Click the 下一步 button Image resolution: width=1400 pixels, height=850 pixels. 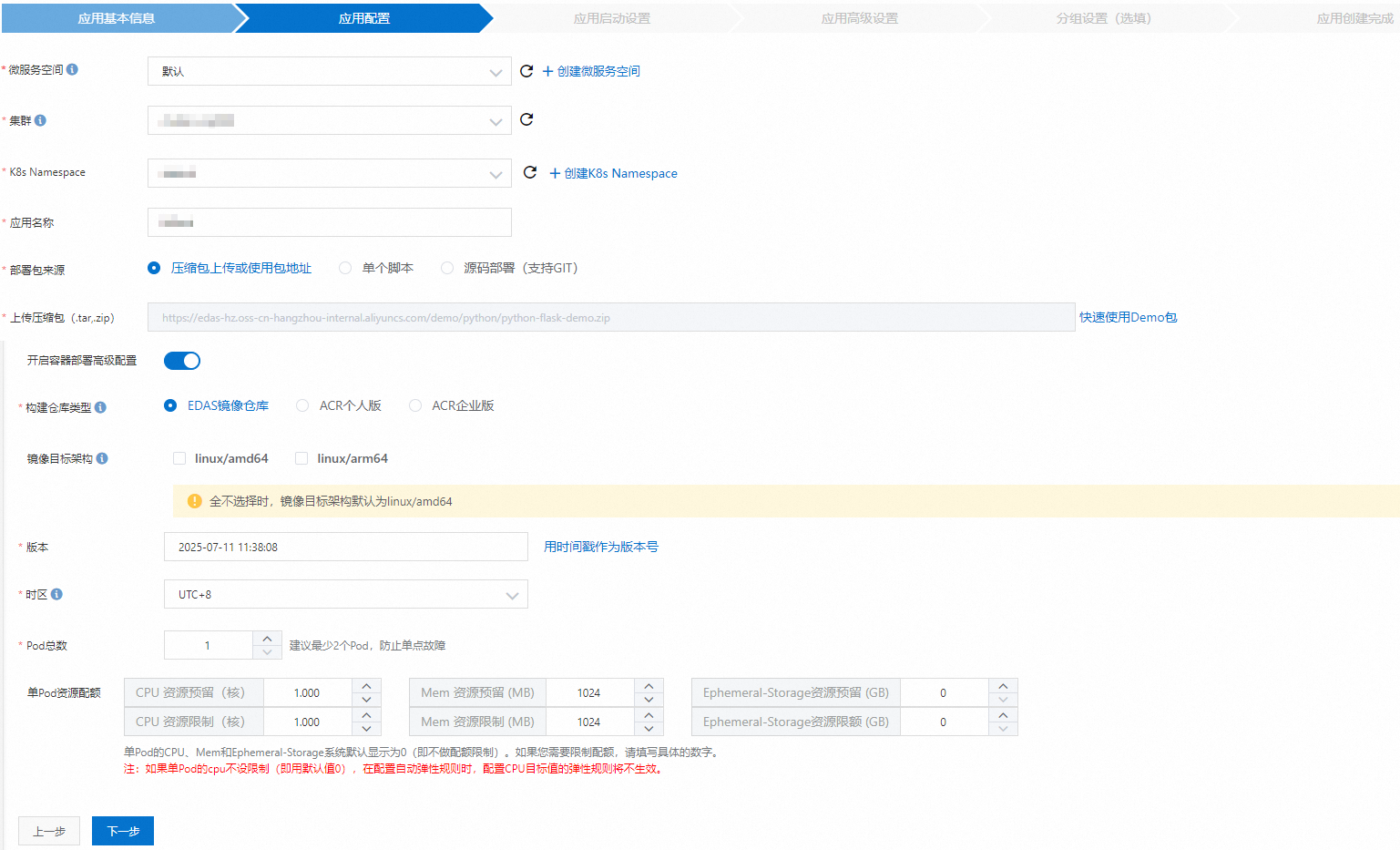pyautogui.click(x=123, y=831)
